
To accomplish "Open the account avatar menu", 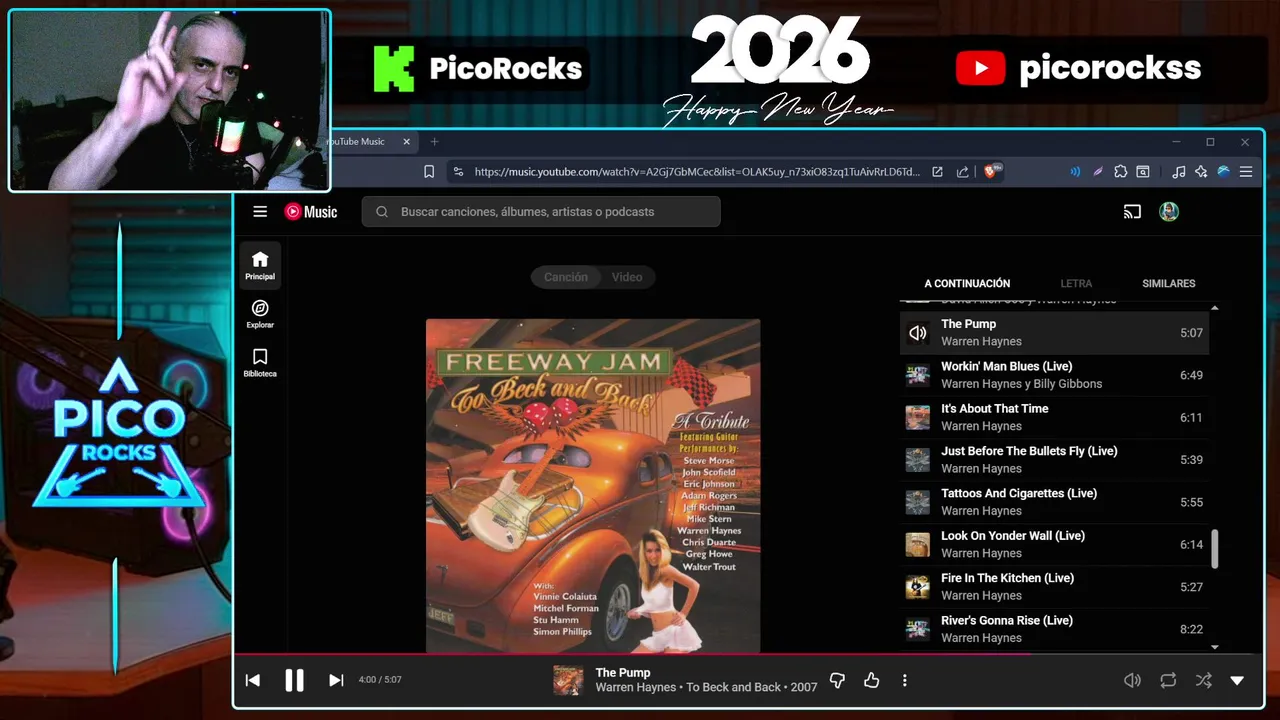I will pyautogui.click(x=1169, y=212).
